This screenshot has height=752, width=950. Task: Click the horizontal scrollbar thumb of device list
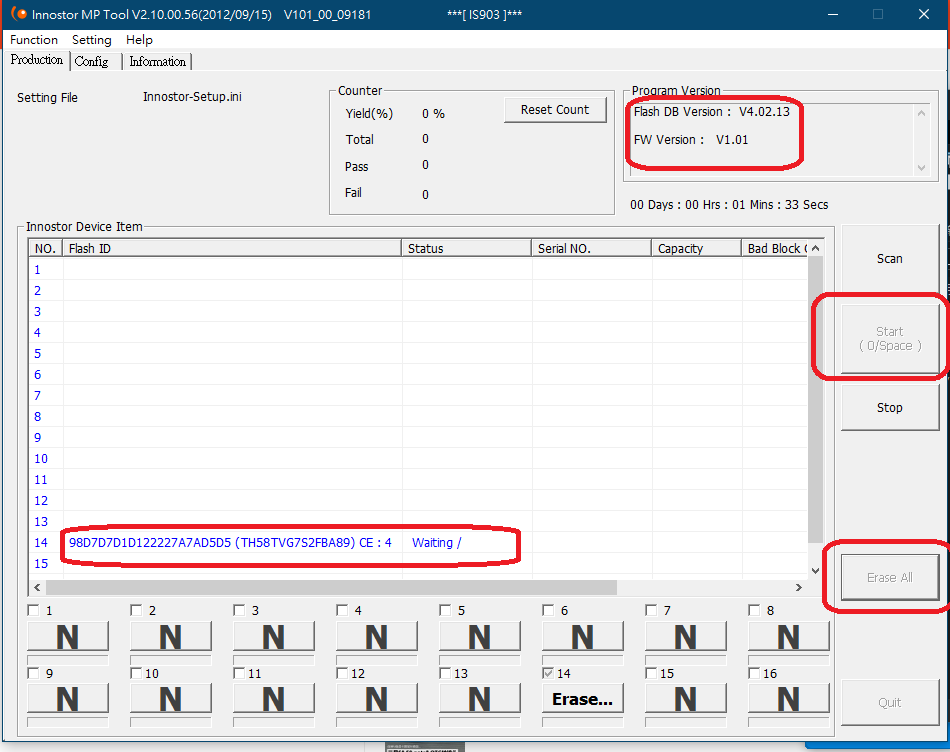[x=331, y=587]
